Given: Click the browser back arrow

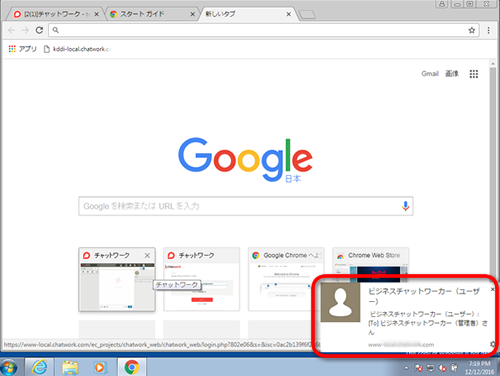Looking at the screenshot, I should [x=12, y=30].
